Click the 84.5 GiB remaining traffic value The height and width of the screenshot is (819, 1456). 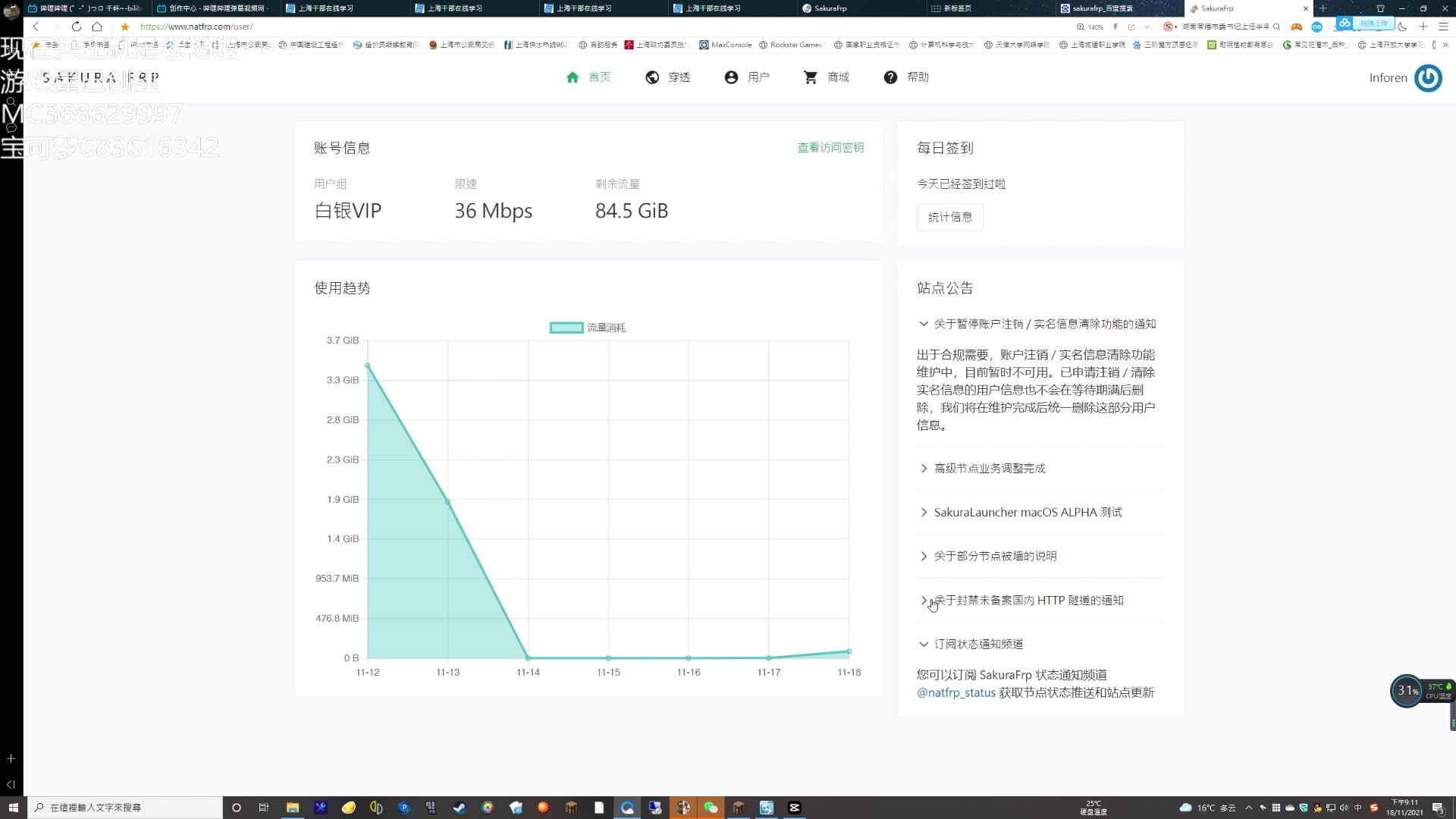[x=632, y=211]
